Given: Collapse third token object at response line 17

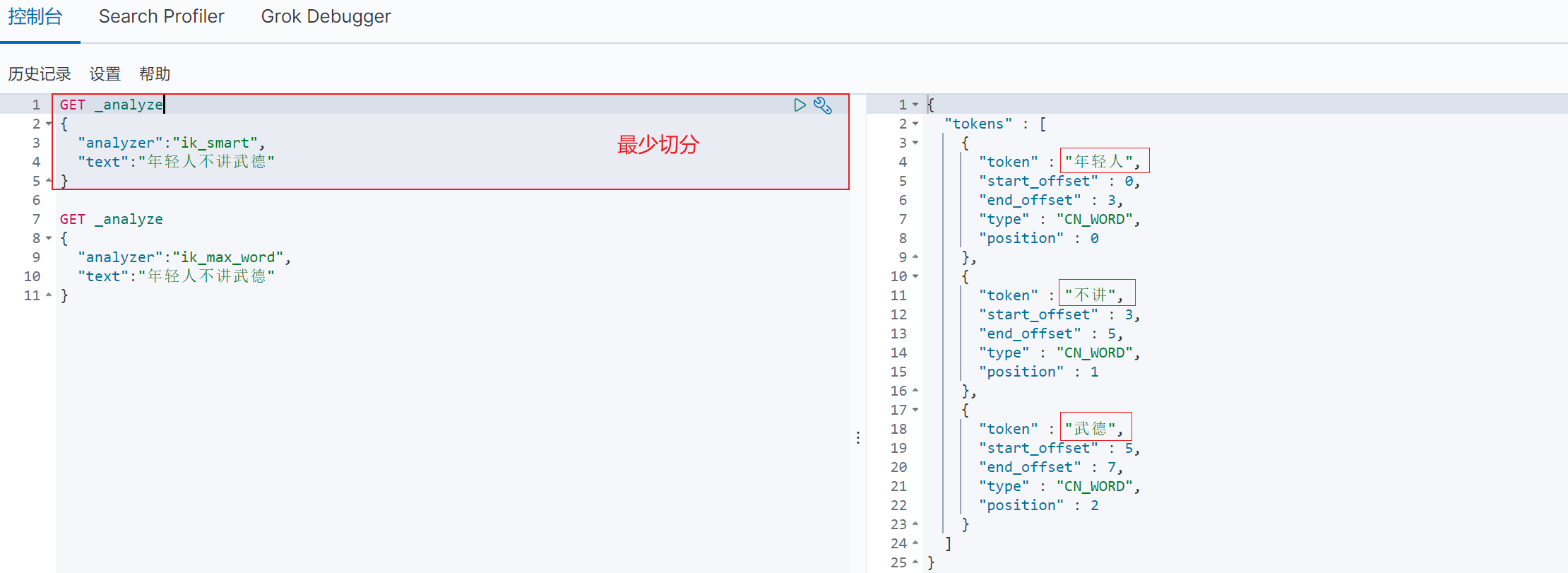Looking at the screenshot, I should pyautogui.click(x=915, y=410).
